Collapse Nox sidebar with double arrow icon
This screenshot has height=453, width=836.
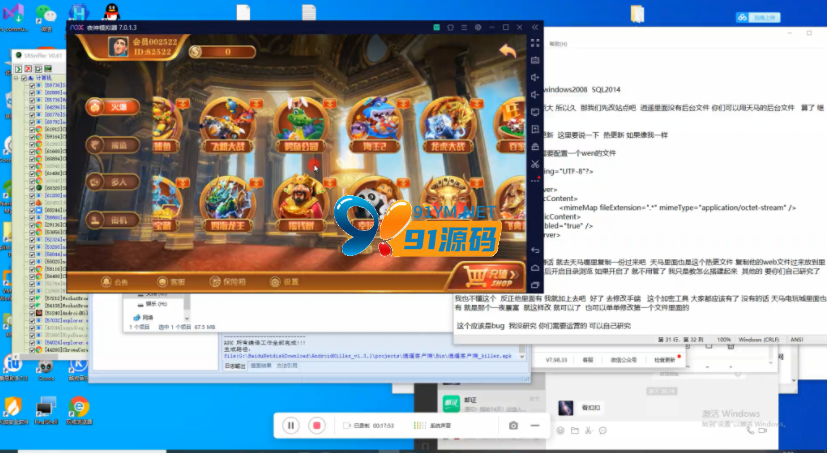(x=535, y=27)
